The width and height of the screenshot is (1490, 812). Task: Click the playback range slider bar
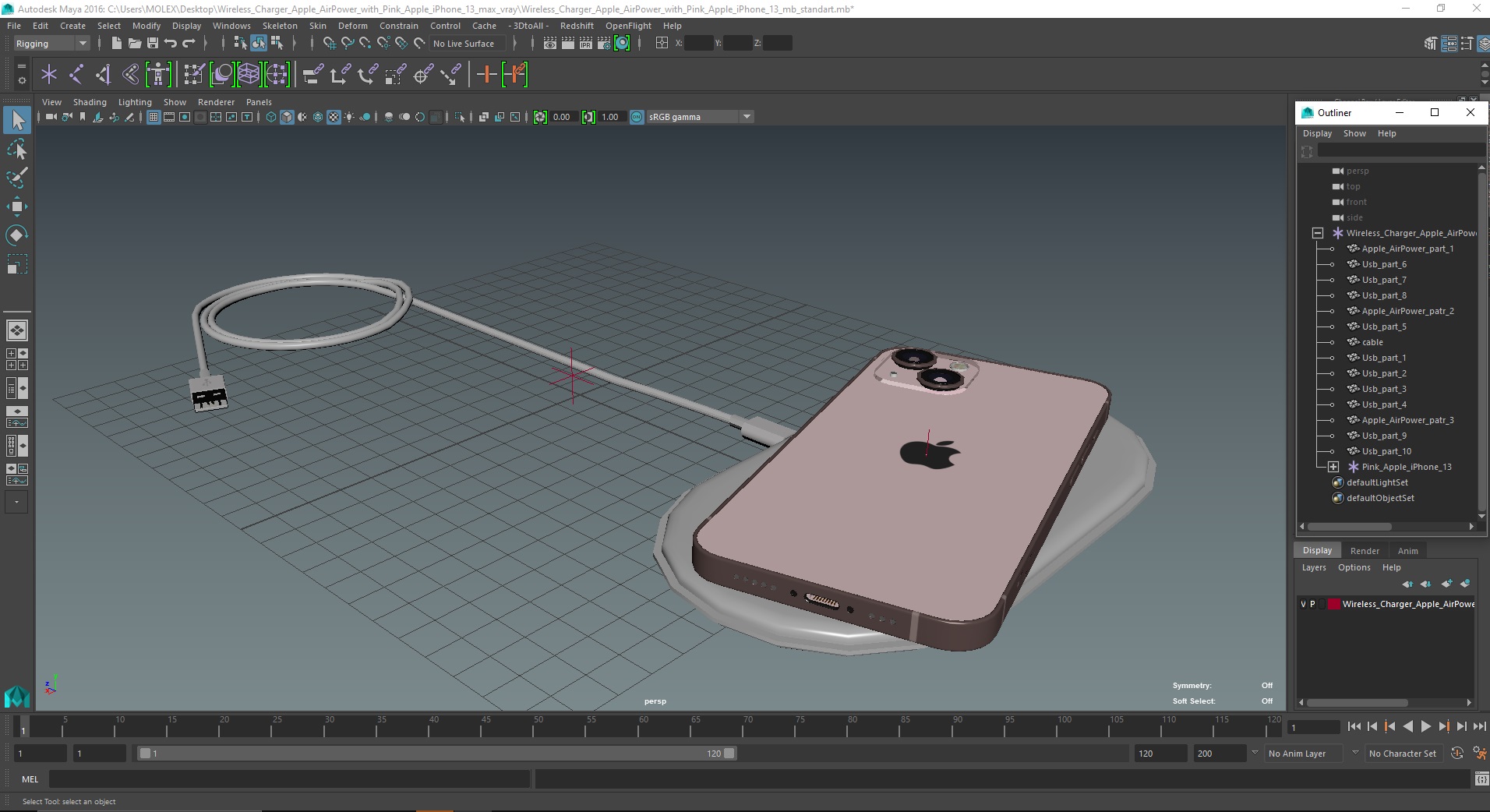coord(436,754)
